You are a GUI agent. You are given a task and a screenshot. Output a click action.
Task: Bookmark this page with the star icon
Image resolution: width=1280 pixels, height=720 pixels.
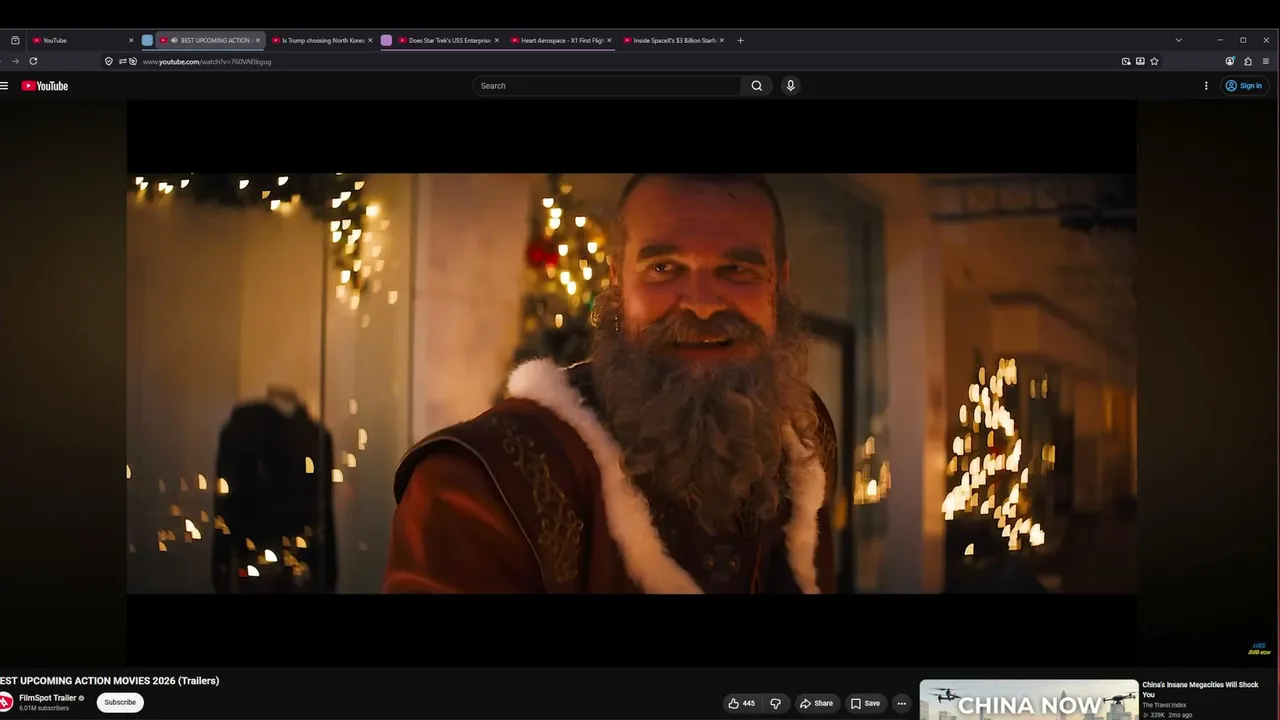1154,61
